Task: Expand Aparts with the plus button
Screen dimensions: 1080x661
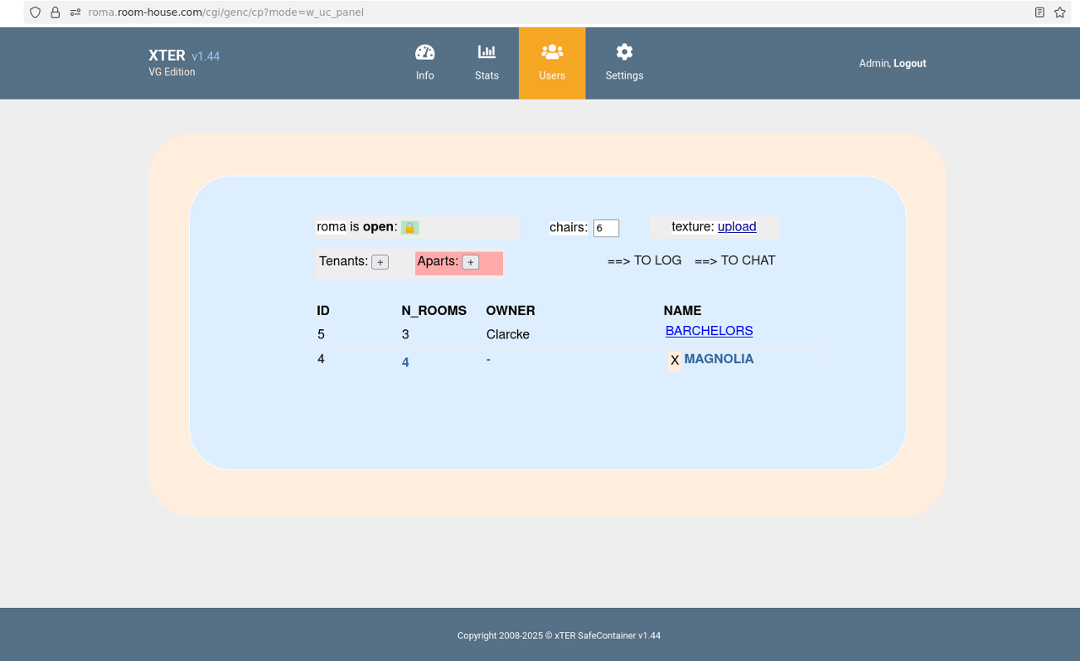Action: 470,262
